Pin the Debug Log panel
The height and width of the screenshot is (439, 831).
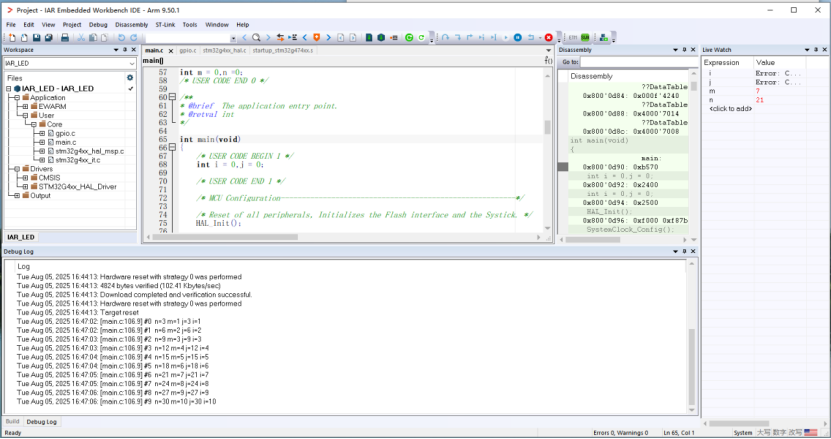(684, 251)
